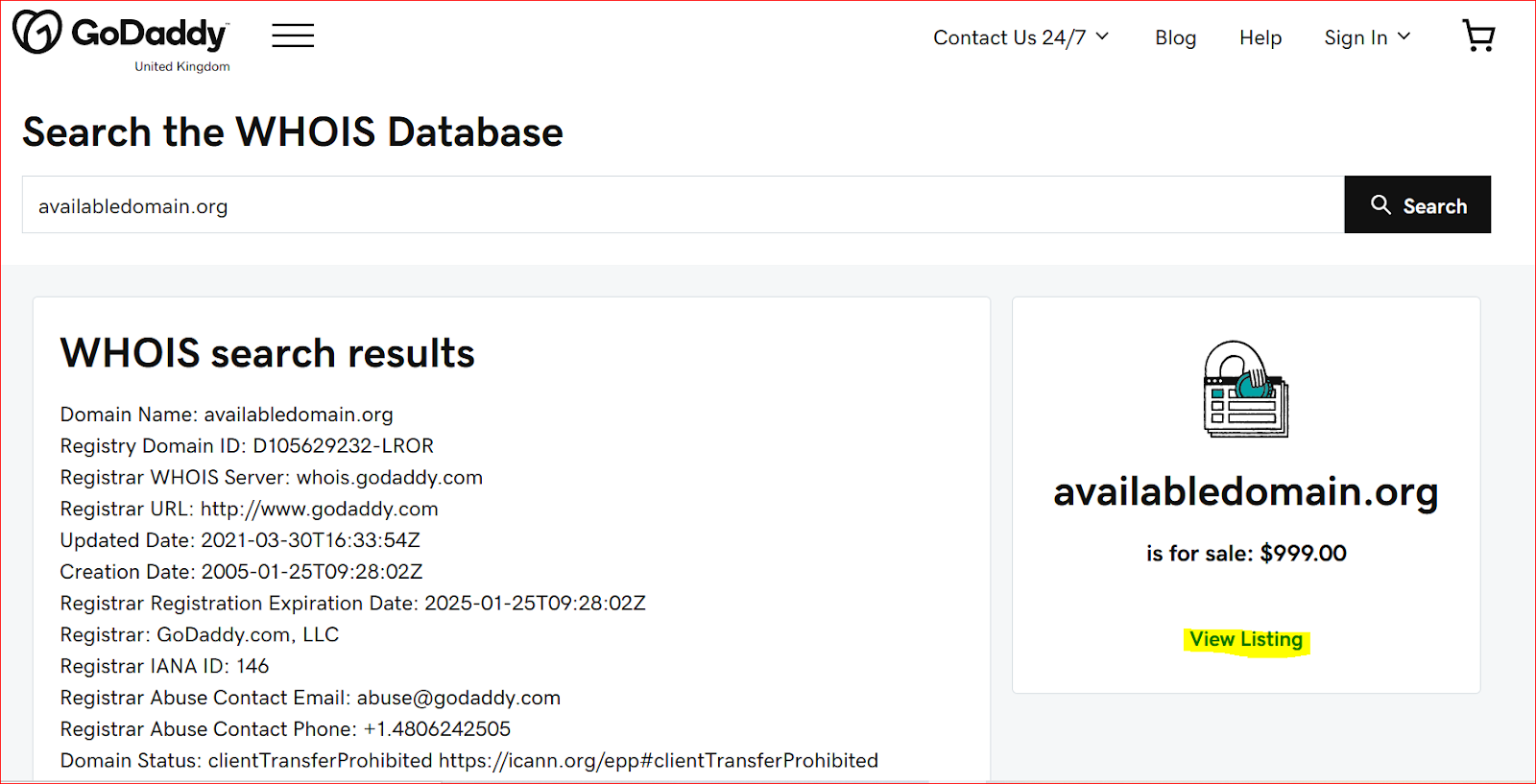Open the Blog page
This screenshot has width=1536, height=784.
[x=1175, y=37]
